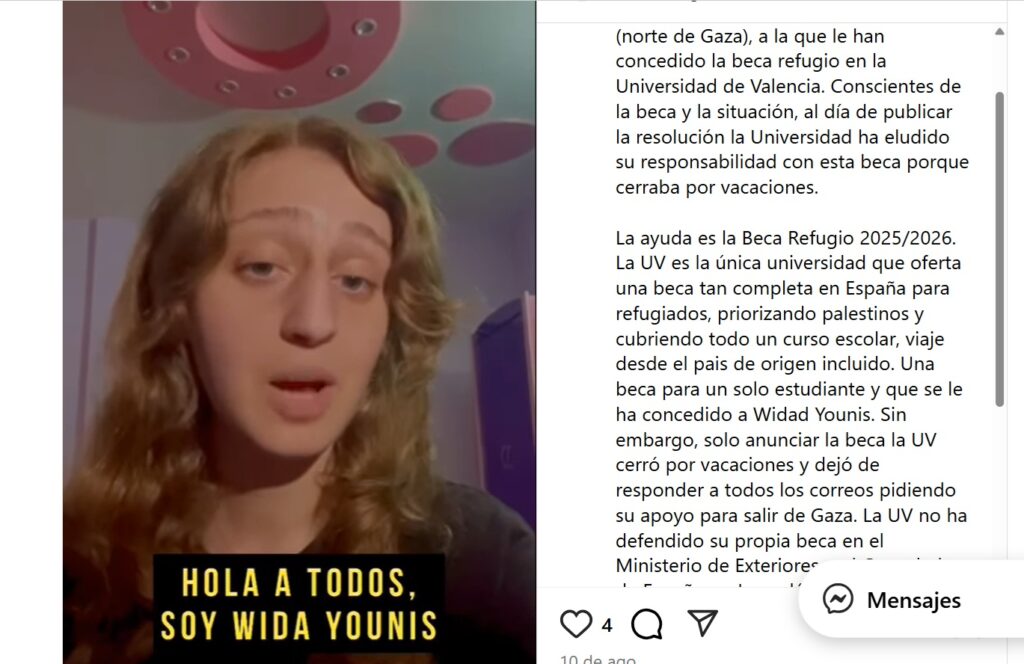This screenshot has height=664, width=1024.
Task: Click the caption panel scrollbar thumb
Action: (x=999, y=249)
